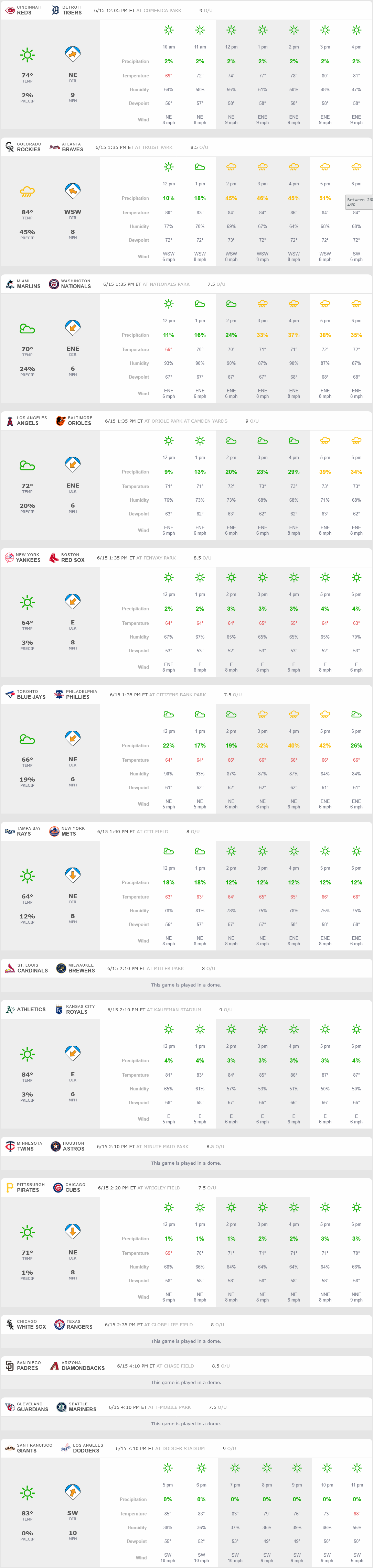Image resolution: width=373 pixels, height=1568 pixels.
Task: Click the Toronto Blue Jays logo
Action: point(10,695)
